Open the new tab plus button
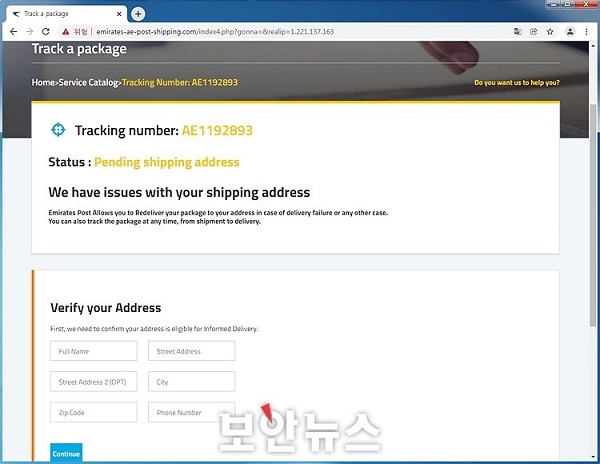The image size is (600, 464). (138, 14)
